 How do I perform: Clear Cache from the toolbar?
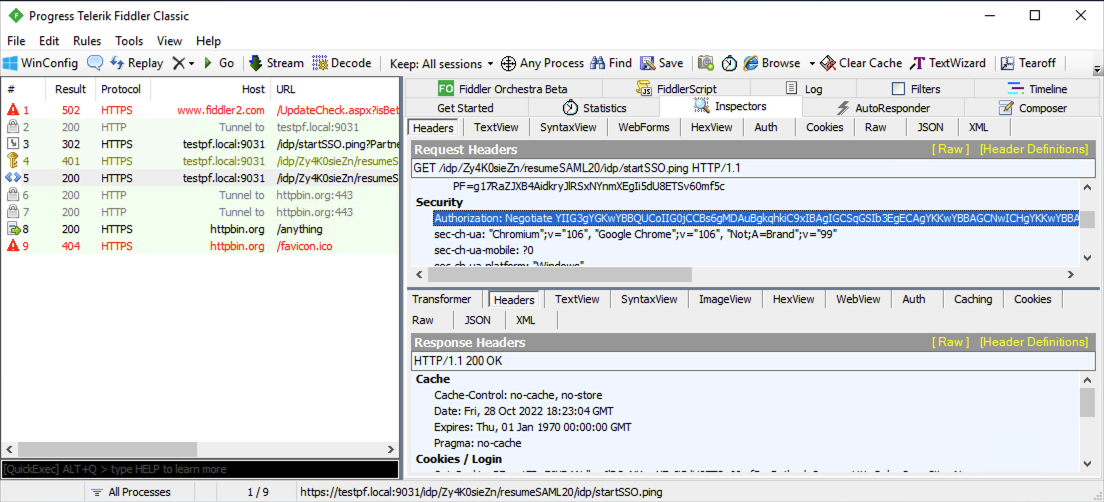[861, 63]
